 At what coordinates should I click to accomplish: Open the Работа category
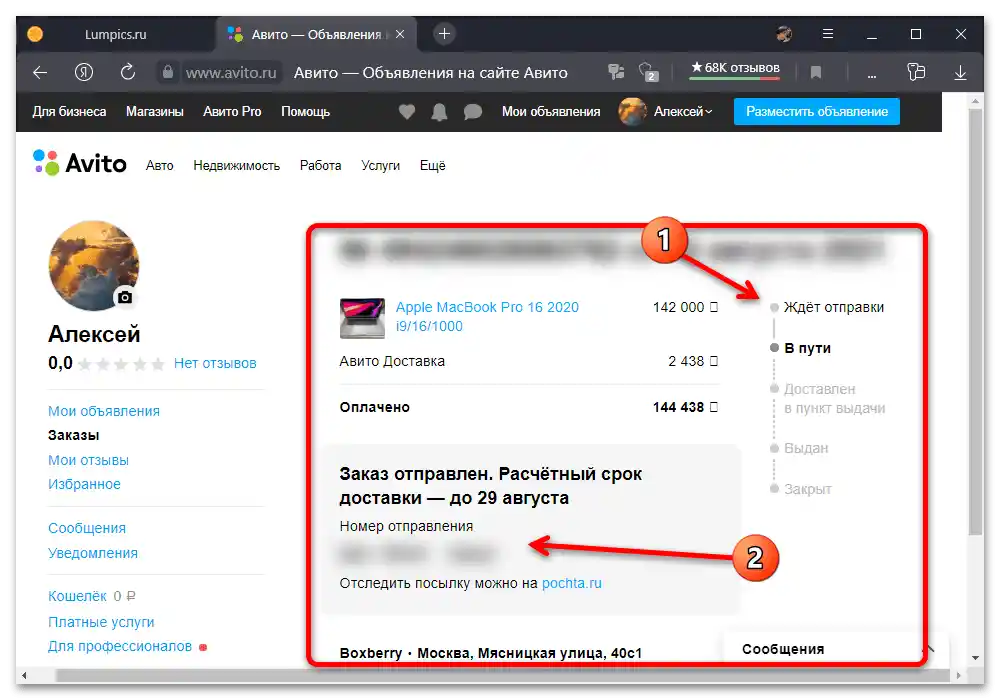(320, 166)
